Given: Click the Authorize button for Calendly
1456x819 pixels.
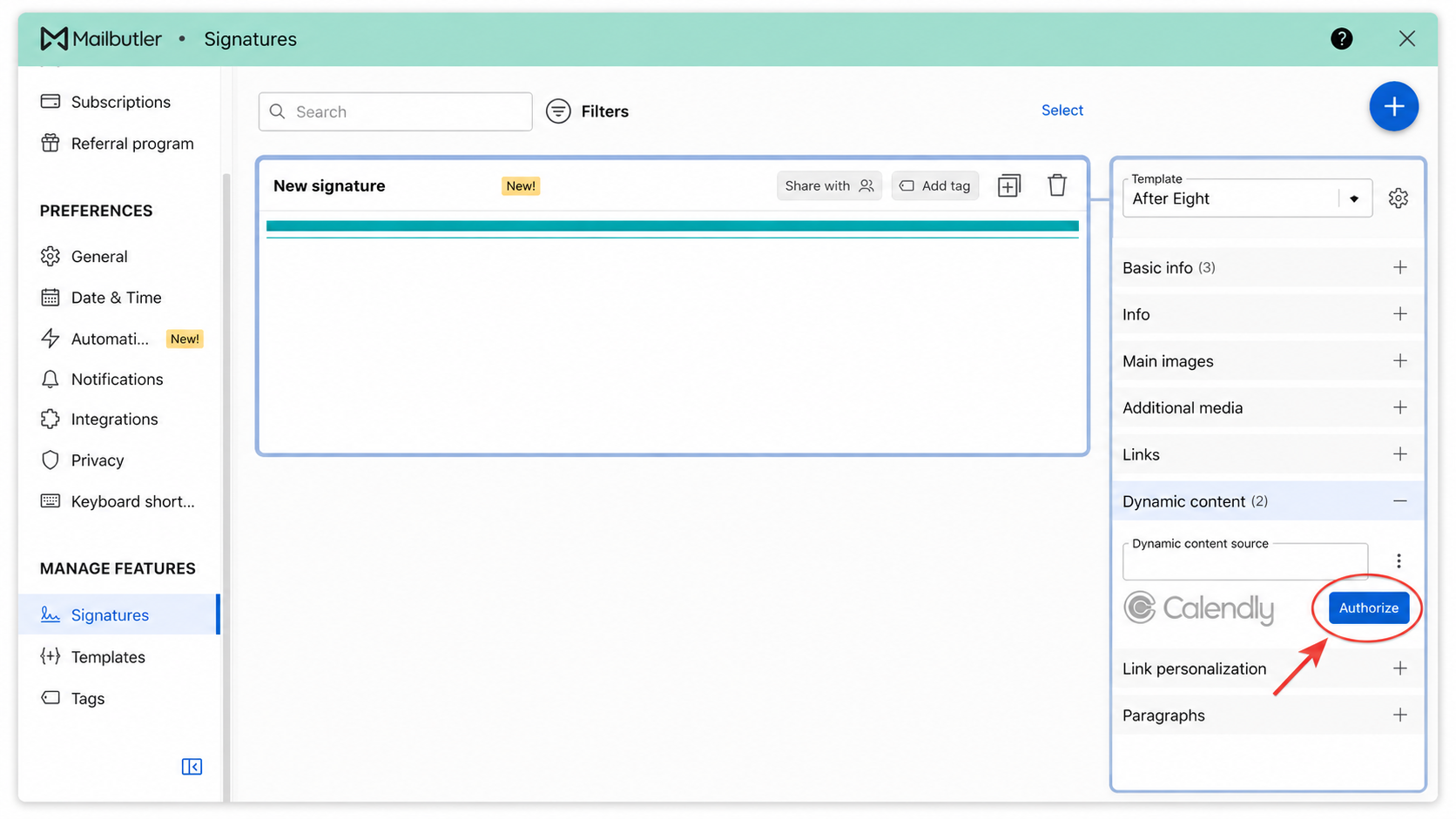Looking at the screenshot, I should click(x=1368, y=608).
